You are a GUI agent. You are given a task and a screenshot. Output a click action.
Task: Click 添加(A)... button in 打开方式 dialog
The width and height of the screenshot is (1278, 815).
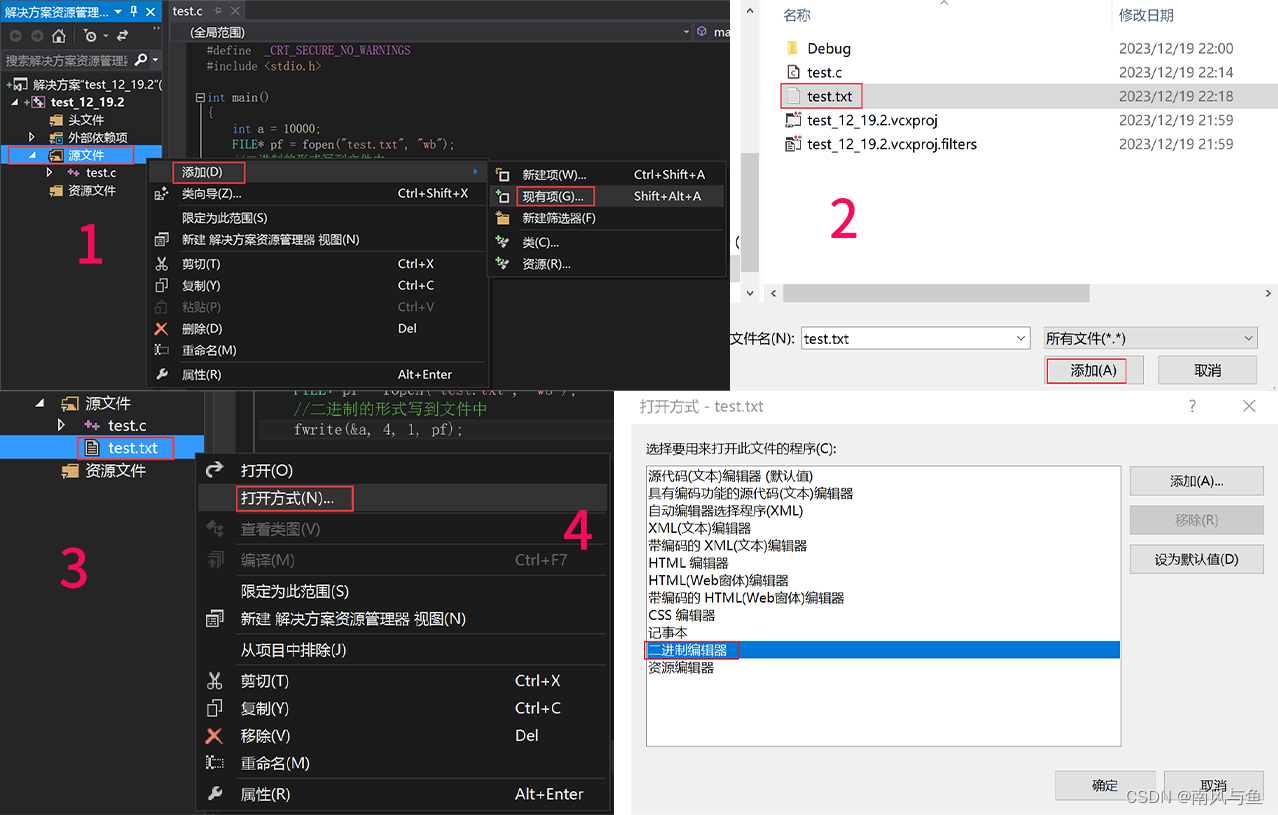tap(1196, 481)
